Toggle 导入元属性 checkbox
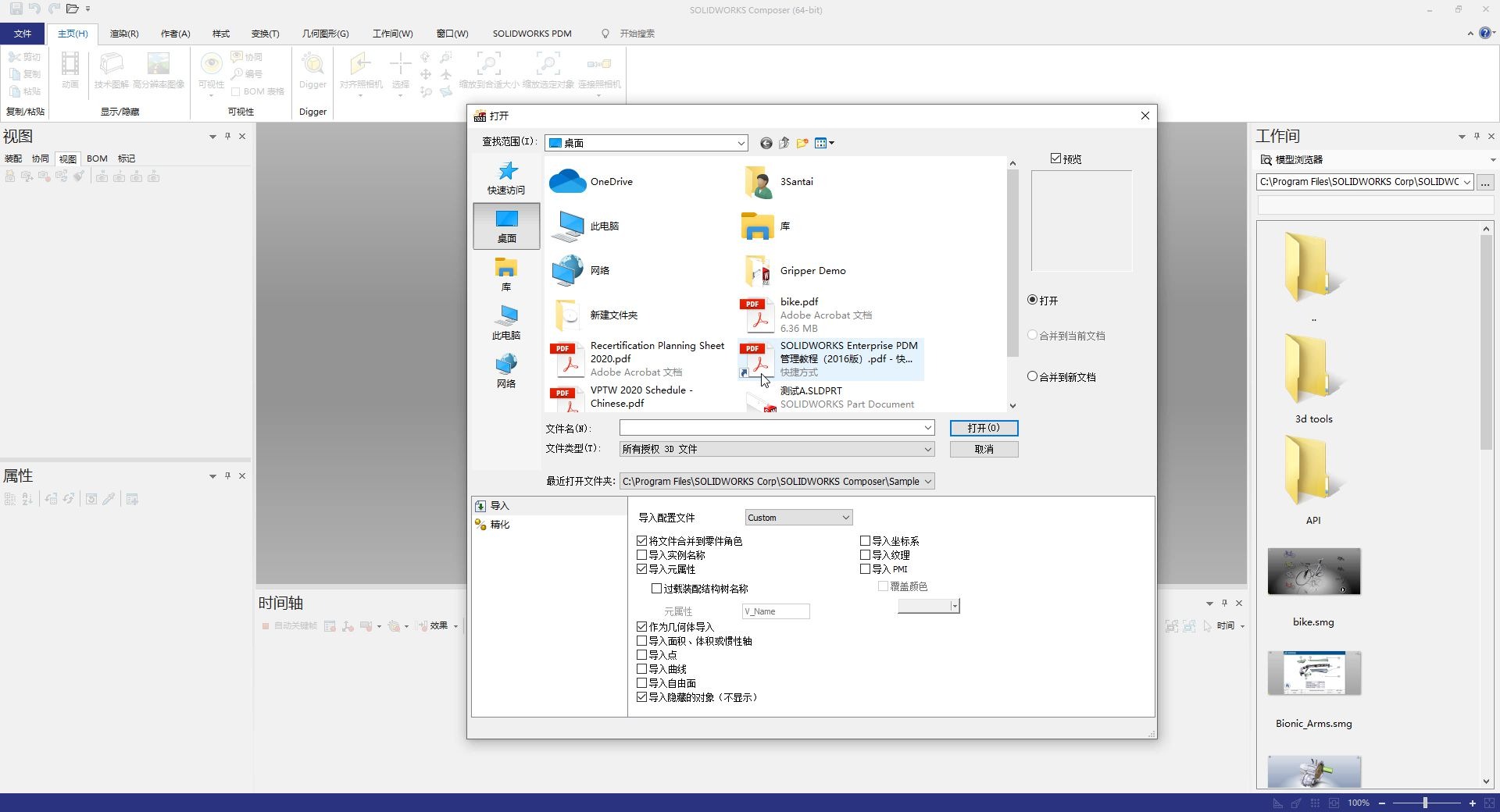This screenshot has width=1500, height=812. (x=642, y=569)
